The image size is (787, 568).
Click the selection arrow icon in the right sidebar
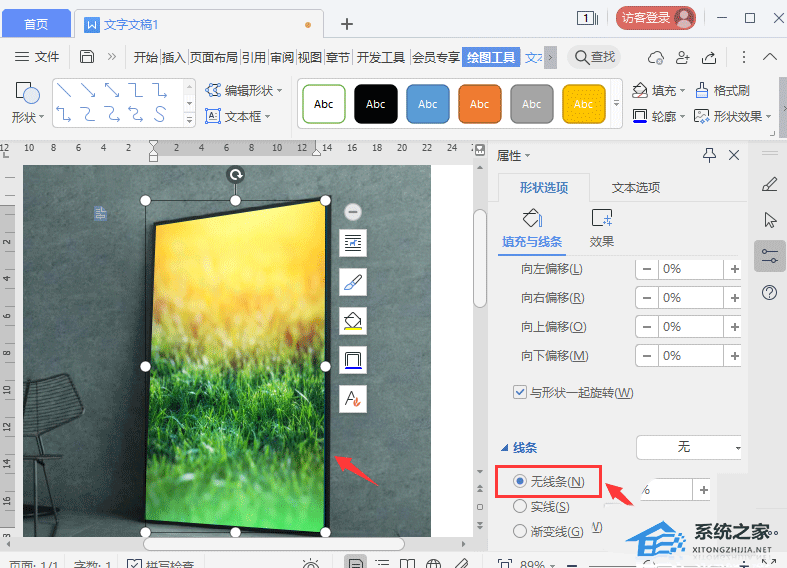tap(769, 220)
